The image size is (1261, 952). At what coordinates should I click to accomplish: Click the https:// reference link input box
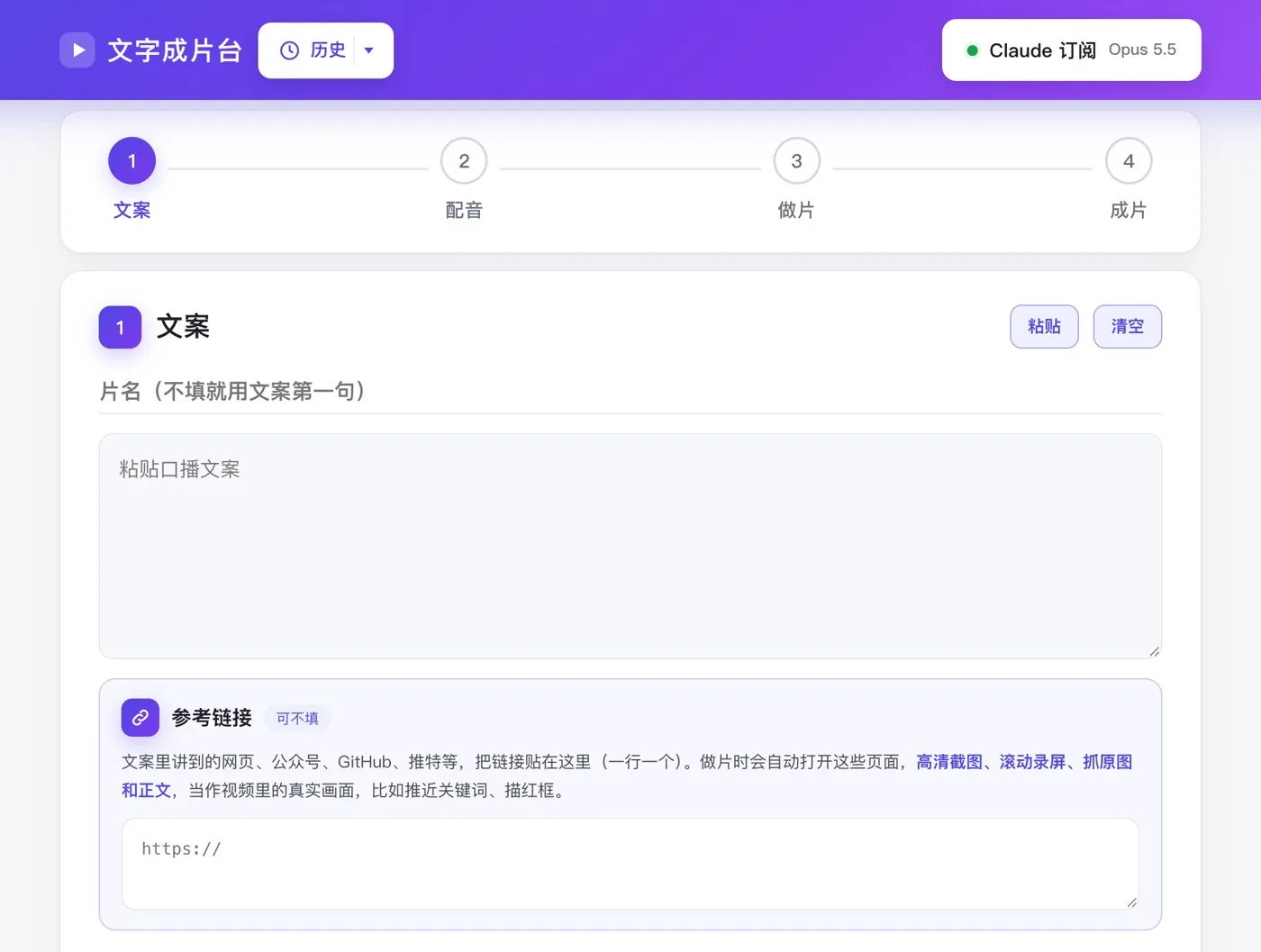[630, 864]
